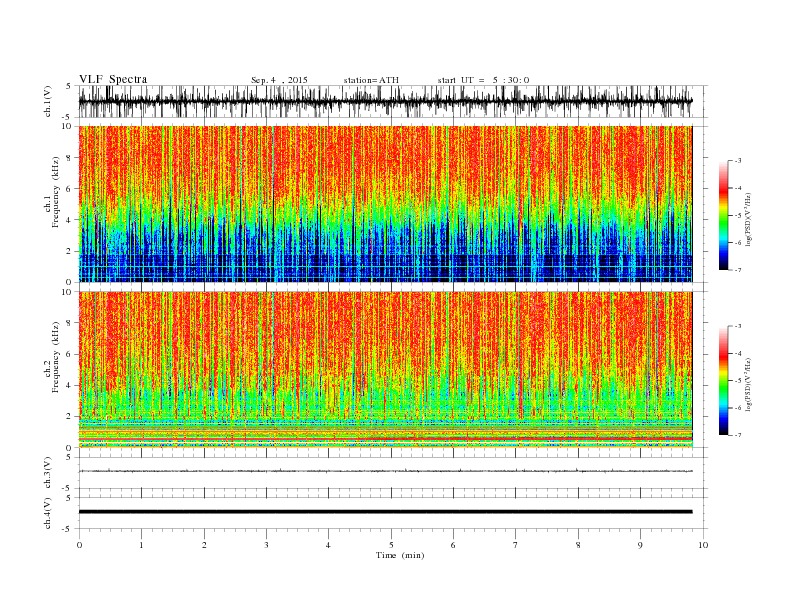Viewport: 792px width, 612px height.
Task: Click the "VLF Spectra" plot title
Action: tap(113, 79)
